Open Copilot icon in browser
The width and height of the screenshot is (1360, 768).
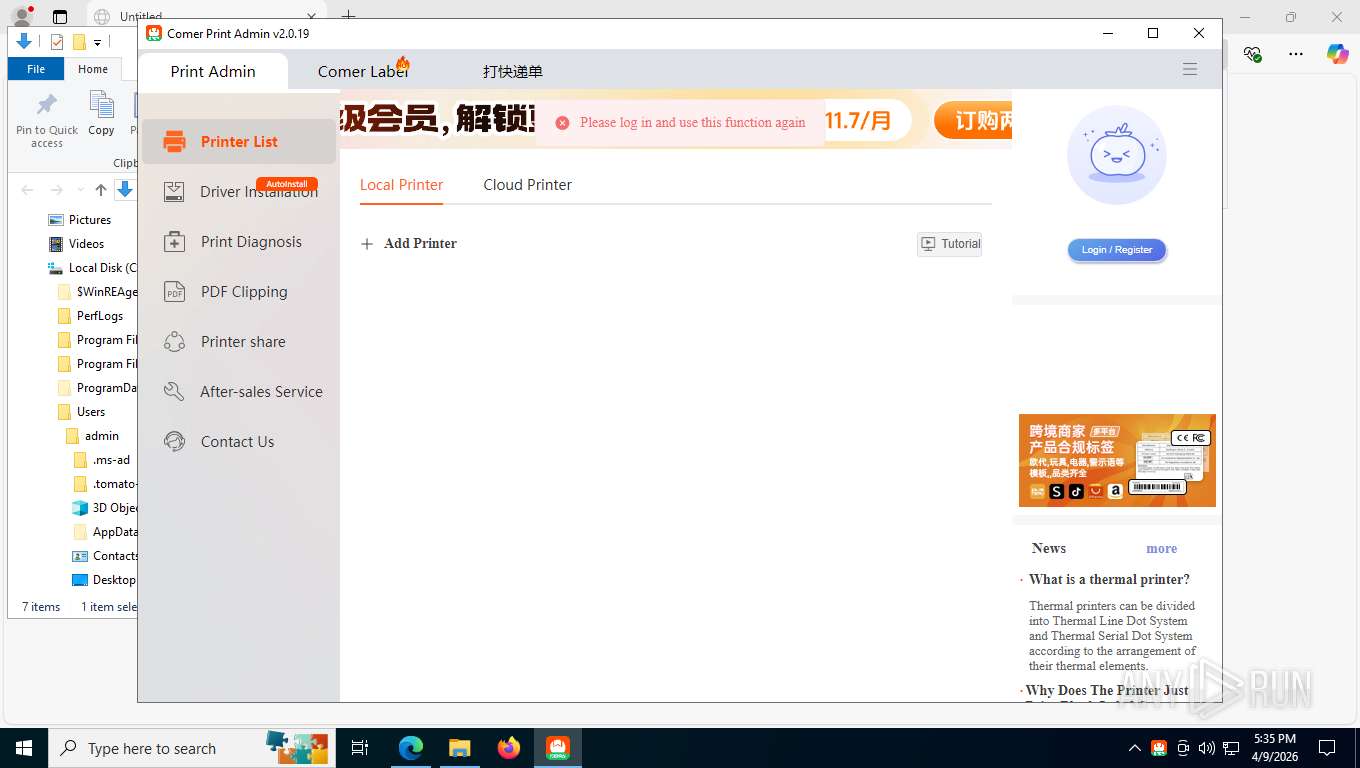pyautogui.click(x=1338, y=54)
